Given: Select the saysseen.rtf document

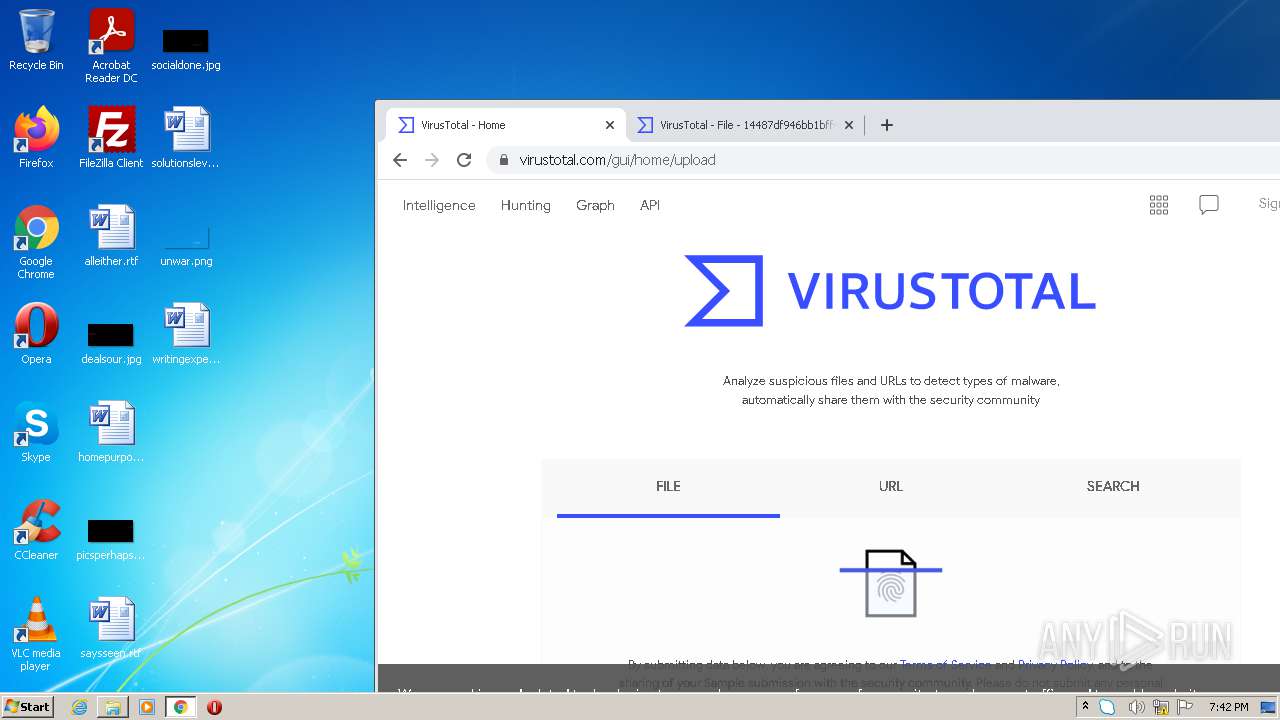Looking at the screenshot, I should (x=111, y=628).
